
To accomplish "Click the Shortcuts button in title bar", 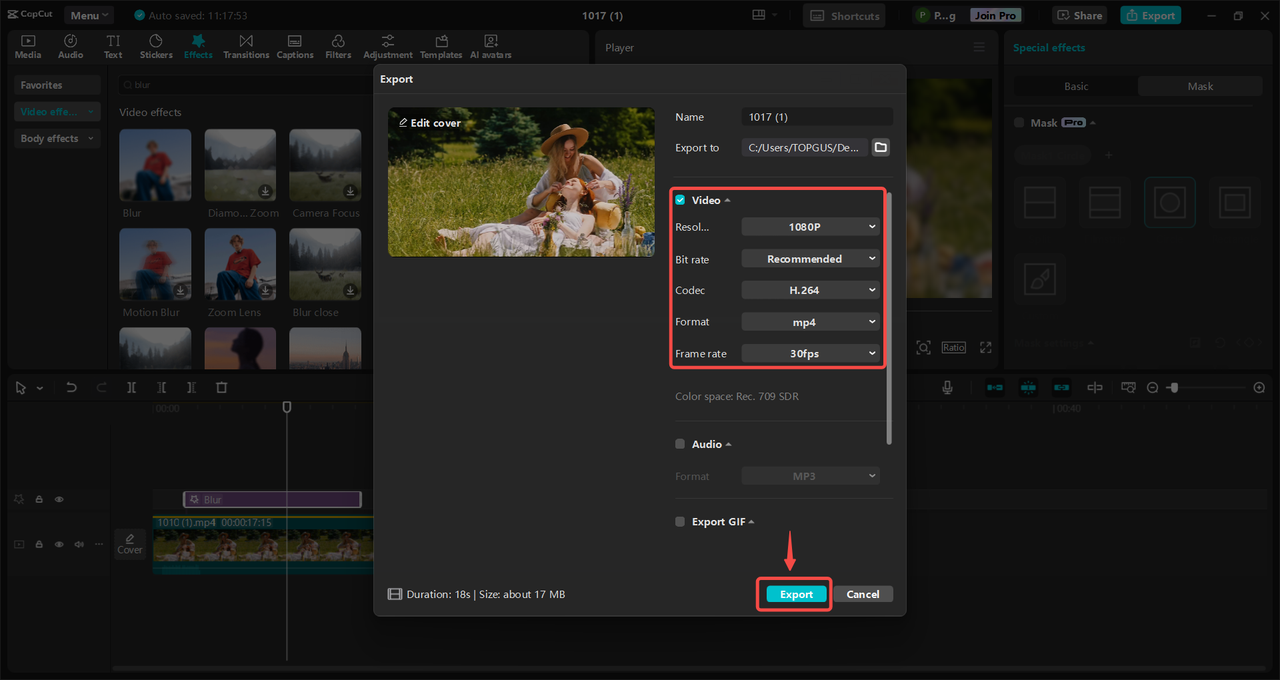I will point(844,15).
